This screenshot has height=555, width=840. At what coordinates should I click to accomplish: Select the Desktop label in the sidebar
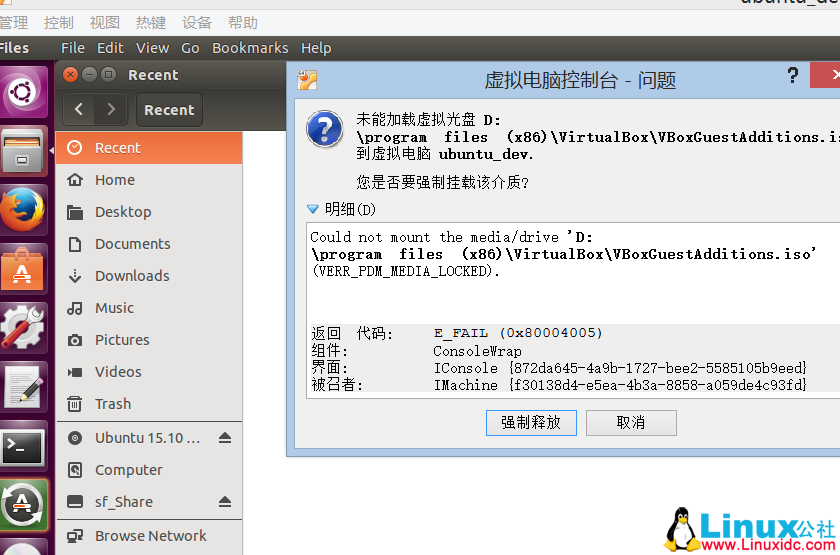pos(123,212)
